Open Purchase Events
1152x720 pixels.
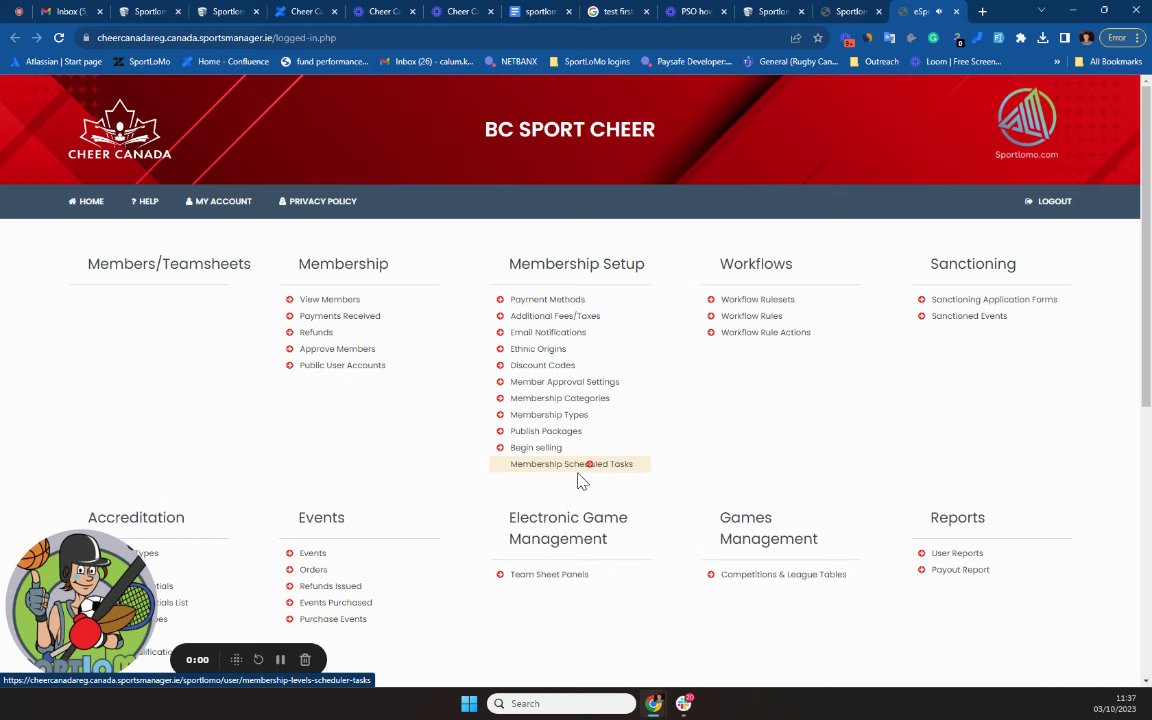[x=333, y=619]
